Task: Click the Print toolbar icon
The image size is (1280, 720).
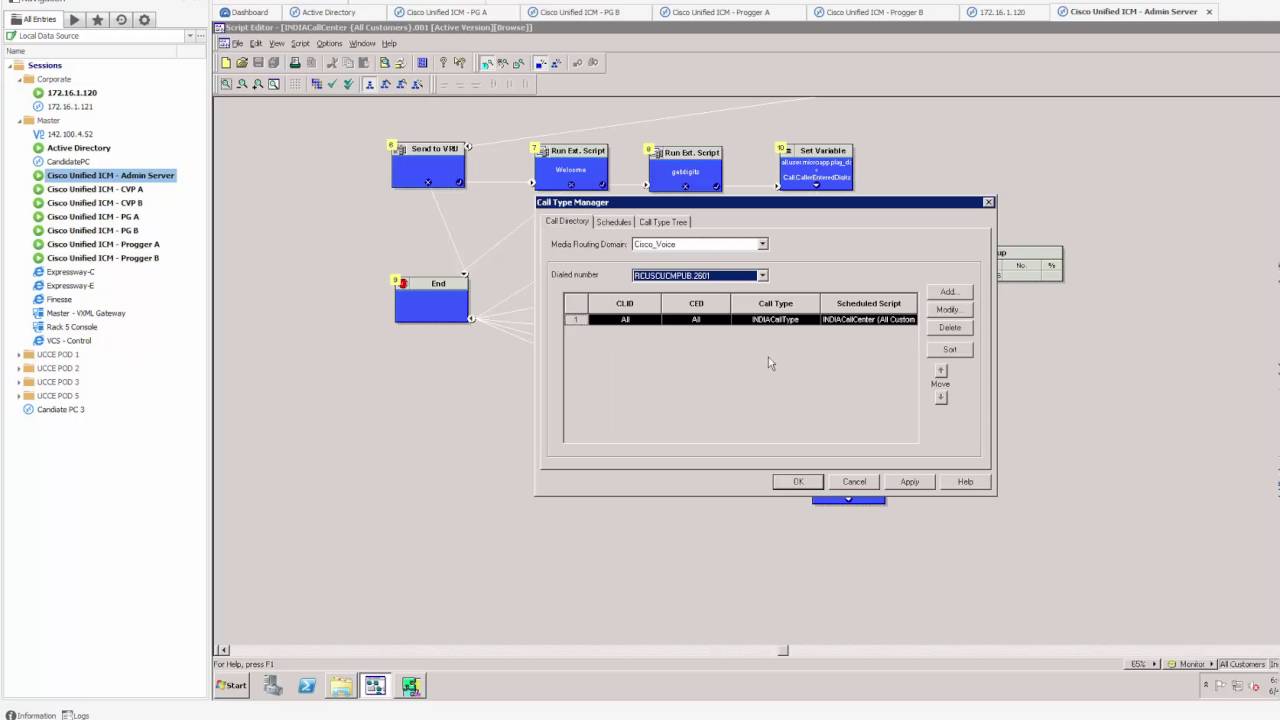Action: point(295,63)
